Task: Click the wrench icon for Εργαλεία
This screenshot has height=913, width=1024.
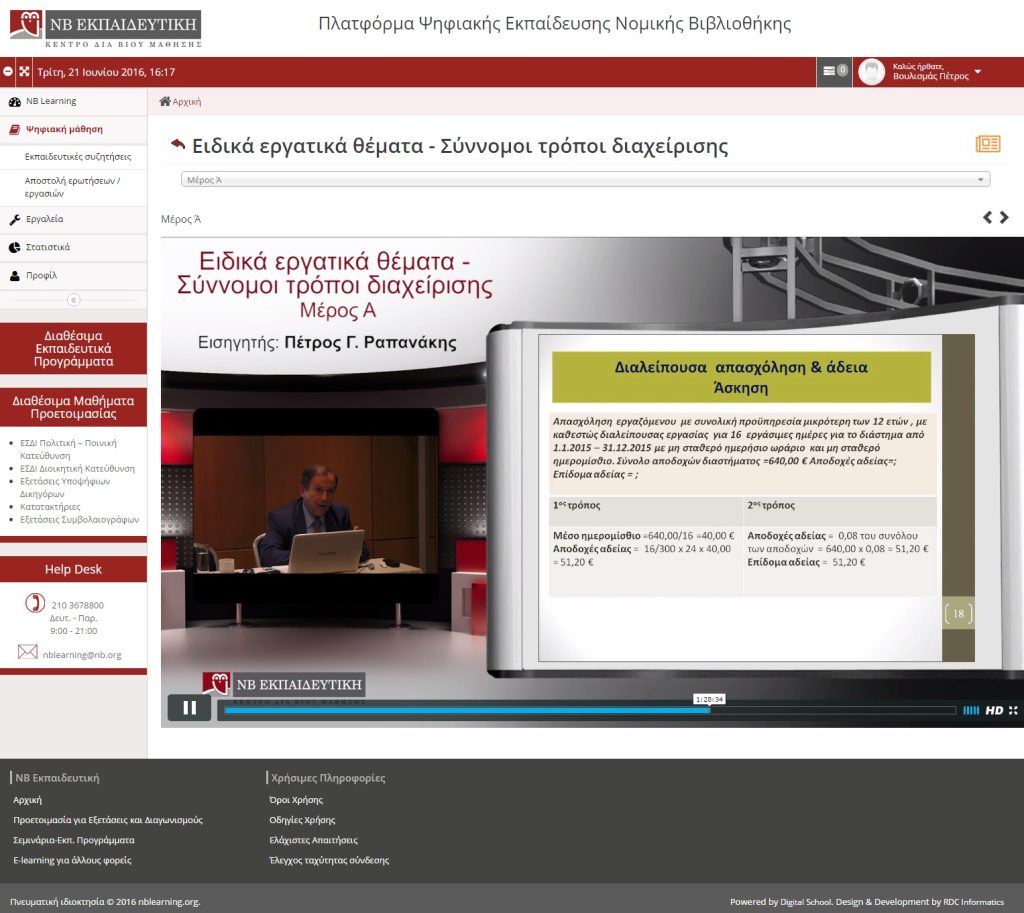Action: (15, 219)
